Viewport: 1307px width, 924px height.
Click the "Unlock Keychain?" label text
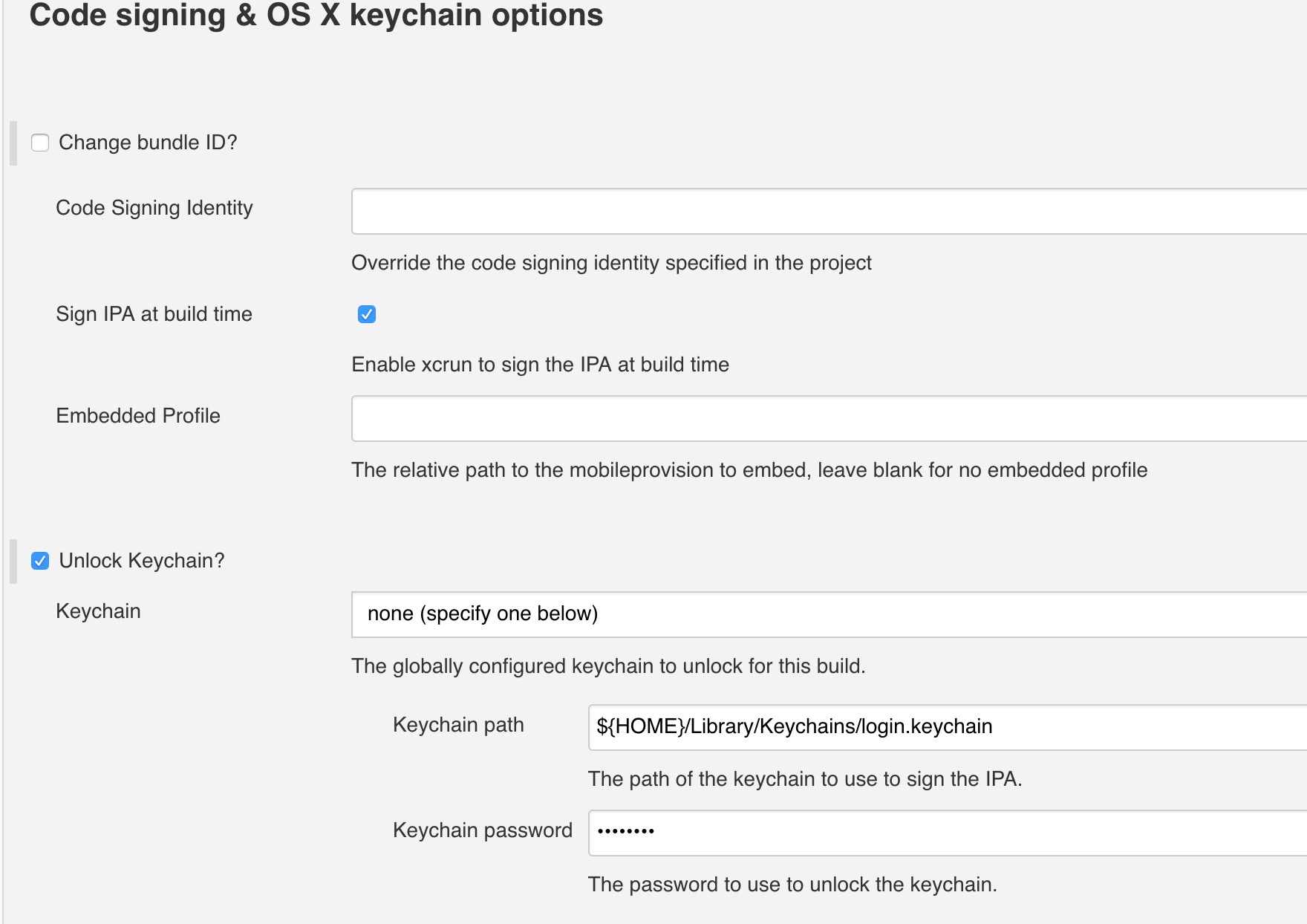tap(141, 561)
